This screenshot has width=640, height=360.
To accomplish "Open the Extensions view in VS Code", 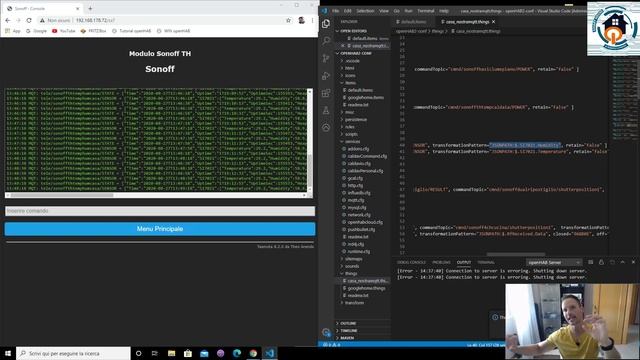I will pos(326,93).
